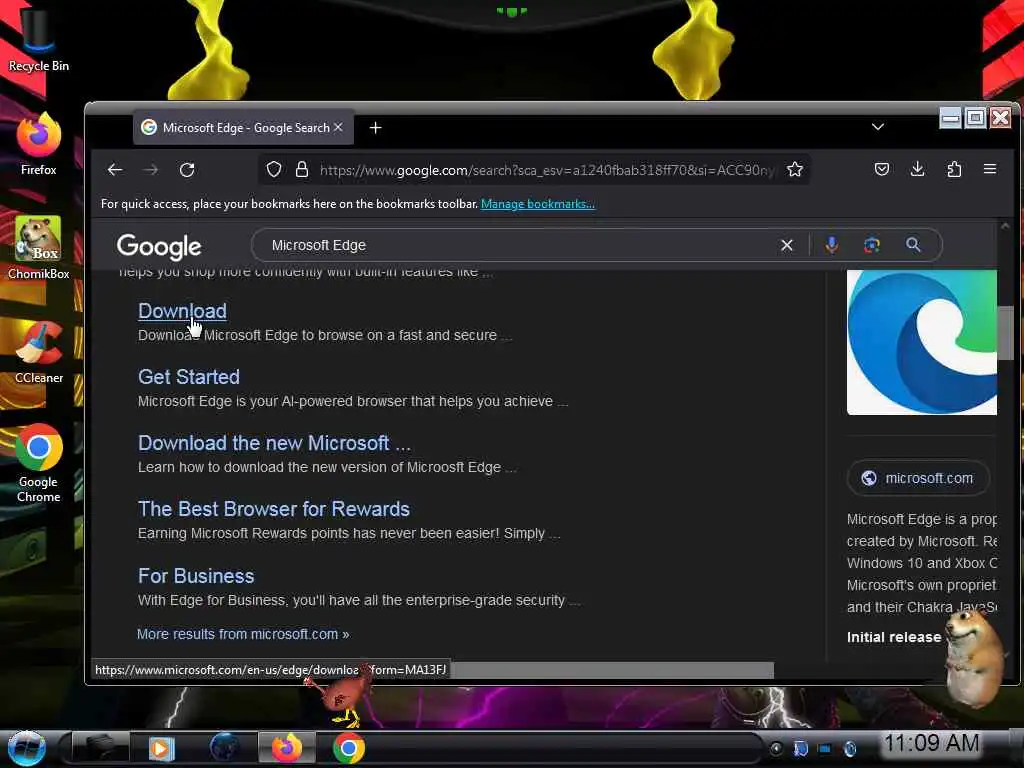Image resolution: width=1024 pixels, height=768 pixels.
Task: Open the Download the new Microsoft result
Action: (x=274, y=443)
